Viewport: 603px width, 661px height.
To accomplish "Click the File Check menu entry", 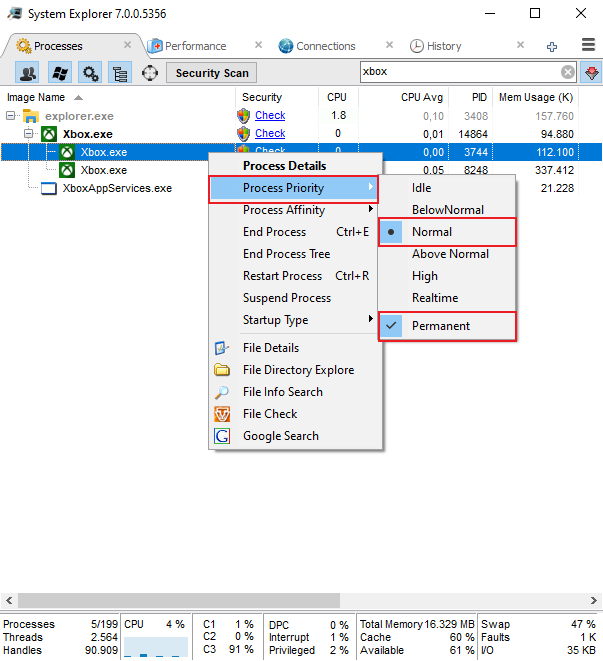I will click(295, 414).
